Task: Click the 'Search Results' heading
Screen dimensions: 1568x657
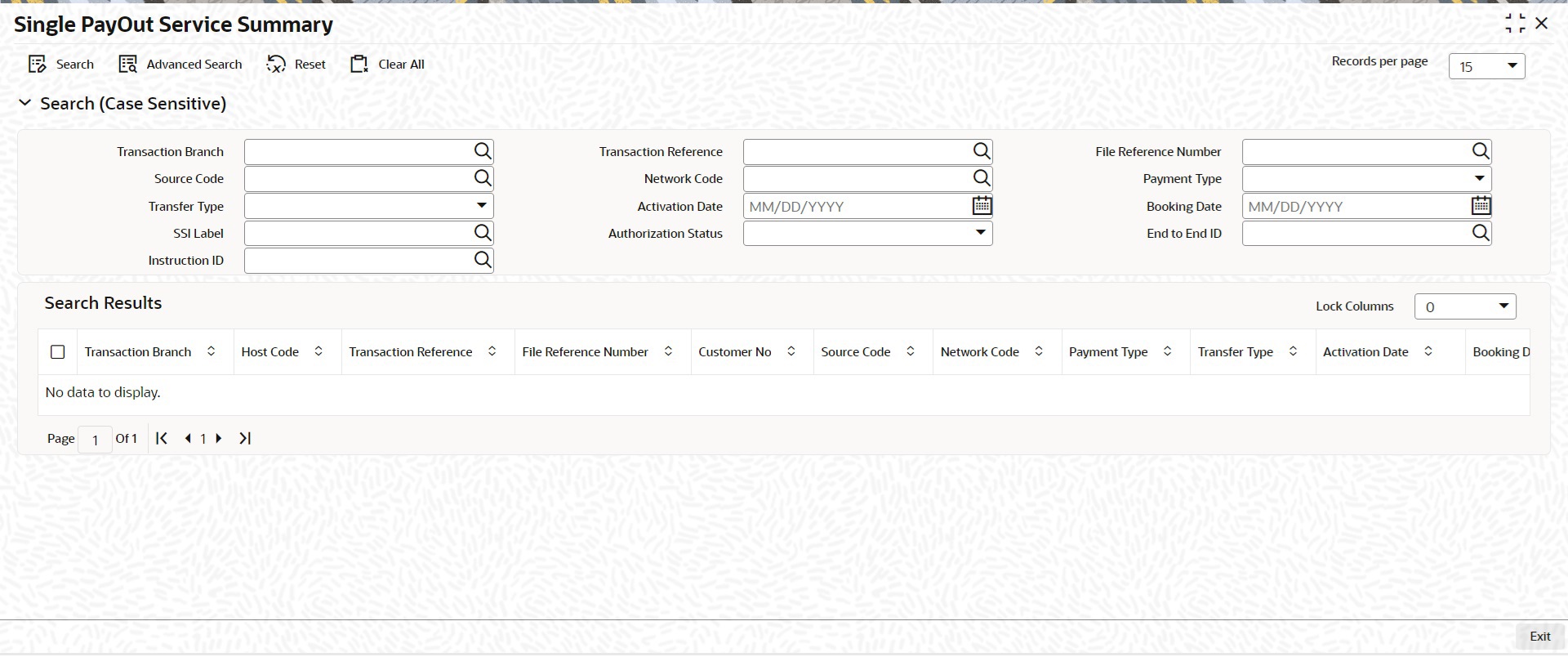Action: 103,303
